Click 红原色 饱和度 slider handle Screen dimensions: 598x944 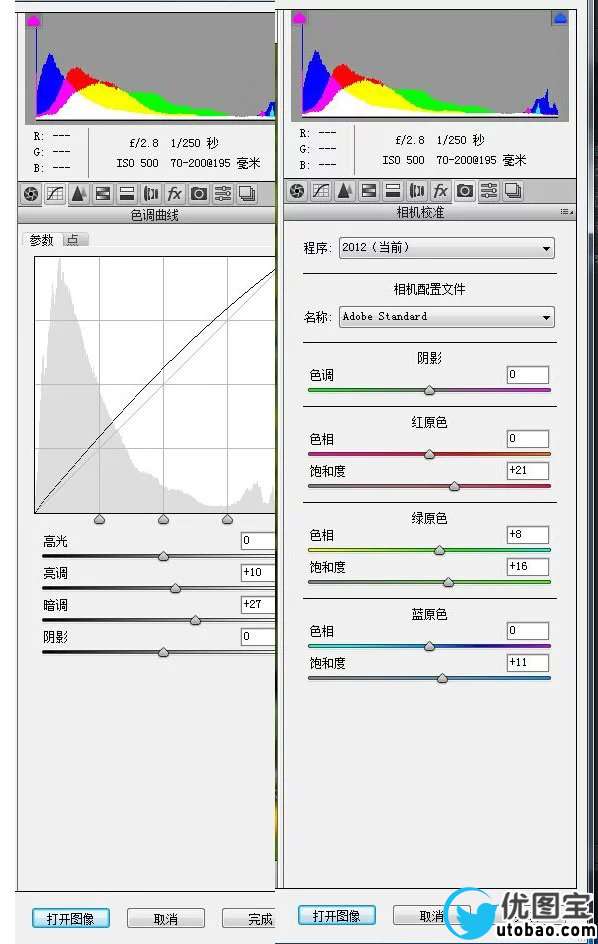pyautogui.click(x=455, y=486)
